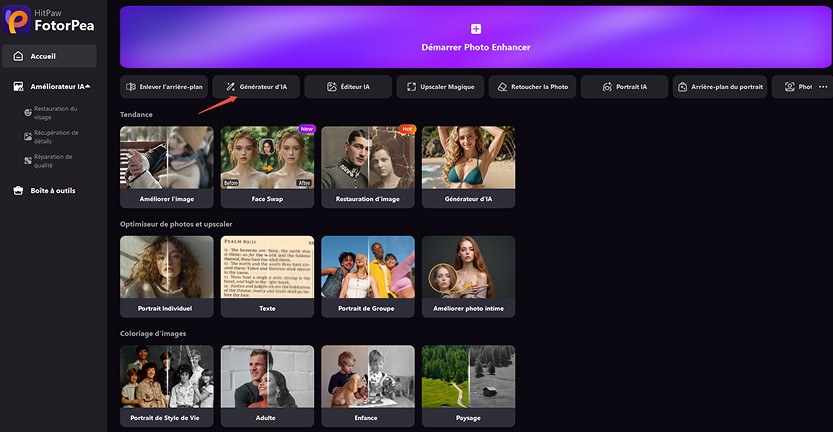The image size is (833, 432).
Task: Click the home icon next to Accueil
Action: (x=18, y=56)
